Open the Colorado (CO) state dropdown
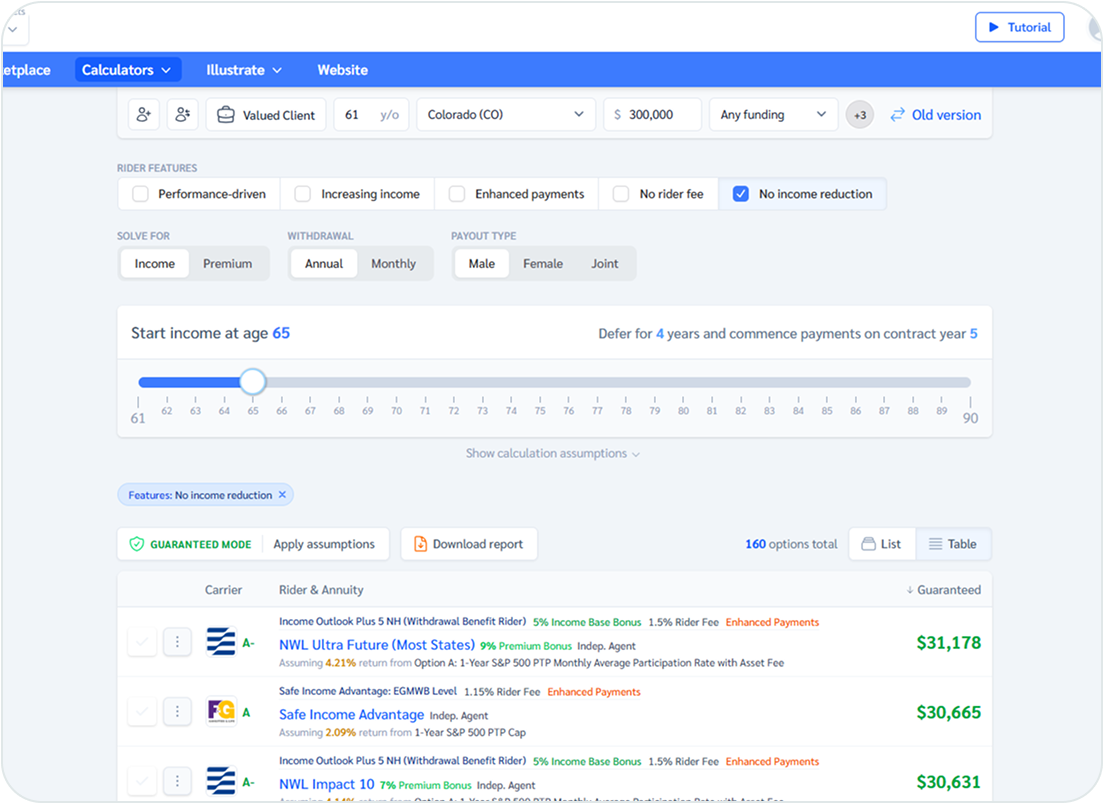The image size is (1103, 803). point(506,115)
